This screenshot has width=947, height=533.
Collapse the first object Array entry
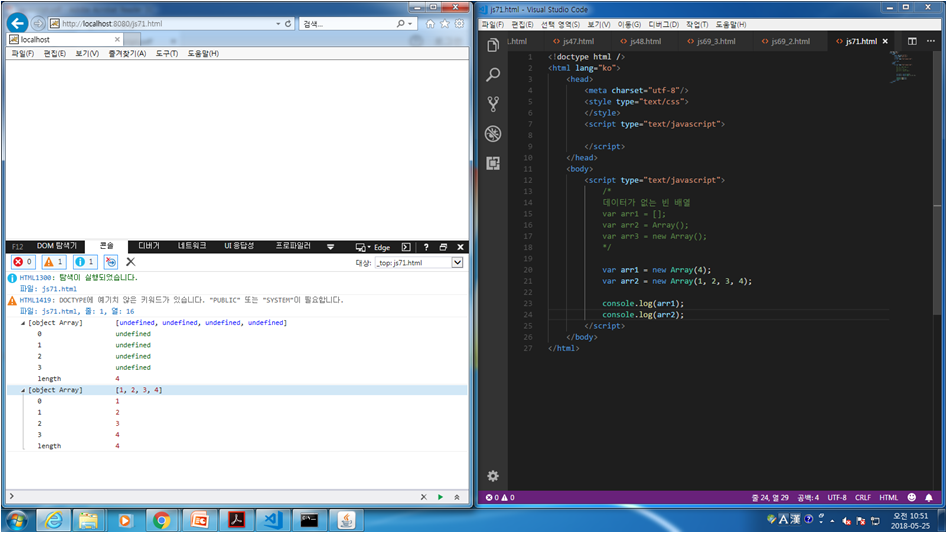coord(23,323)
